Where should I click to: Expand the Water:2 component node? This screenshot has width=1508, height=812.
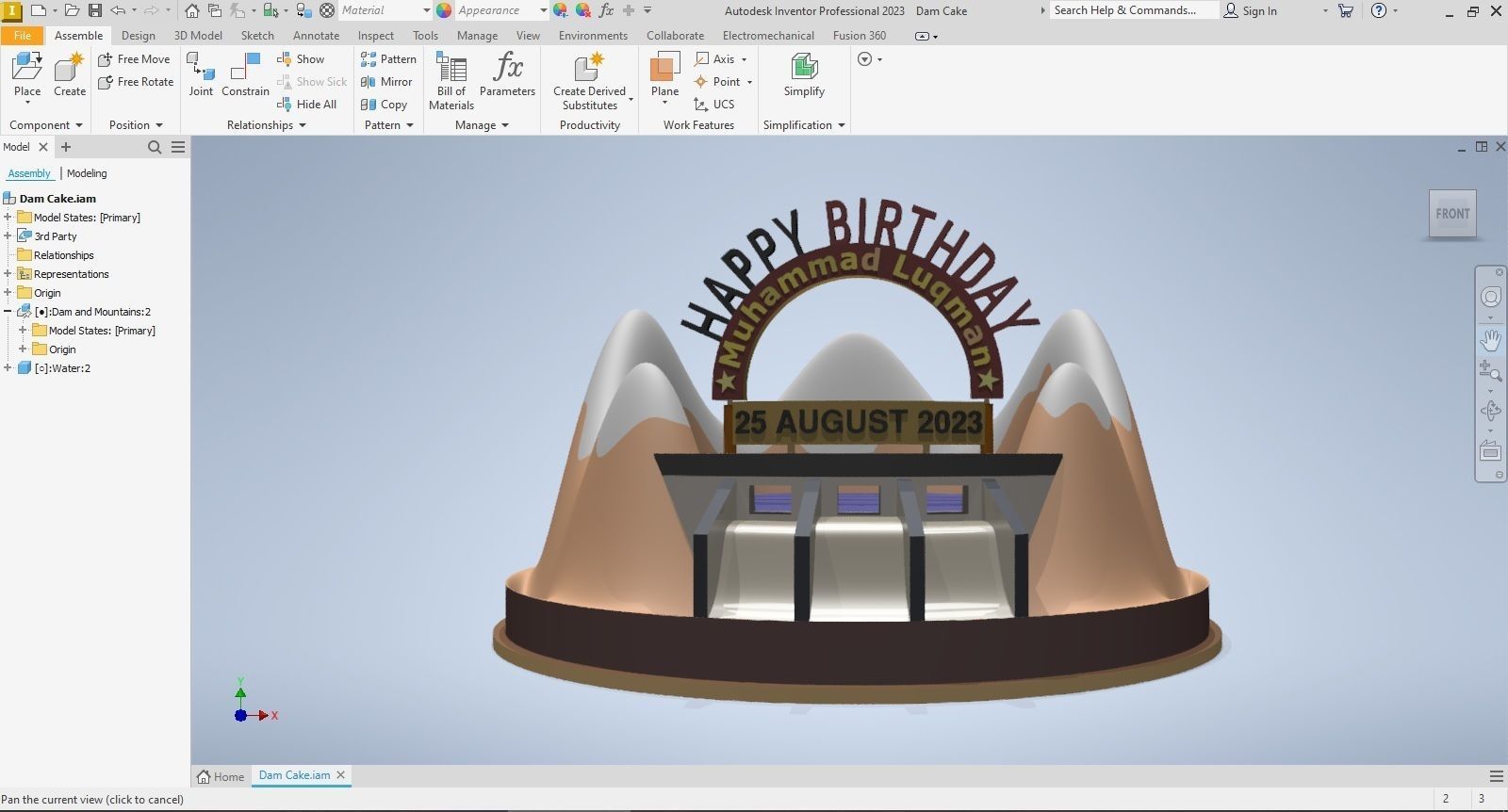coord(8,368)
